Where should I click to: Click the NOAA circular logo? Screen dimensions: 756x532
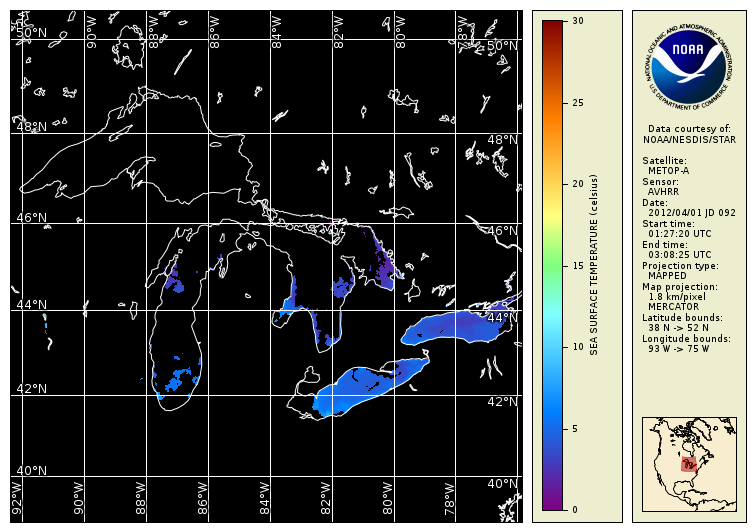[689, 68]
